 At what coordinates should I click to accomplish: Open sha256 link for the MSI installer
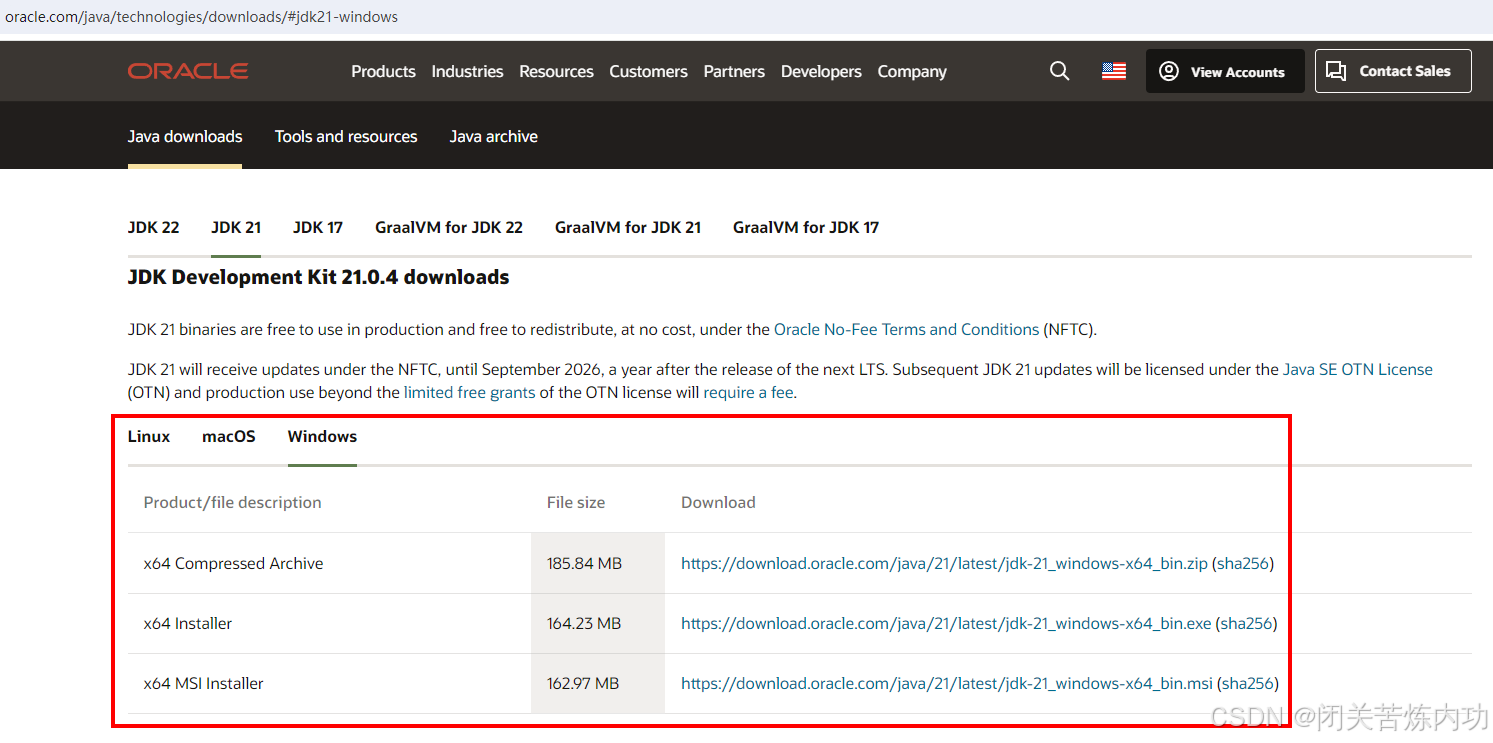click(x=1248, y=683)
